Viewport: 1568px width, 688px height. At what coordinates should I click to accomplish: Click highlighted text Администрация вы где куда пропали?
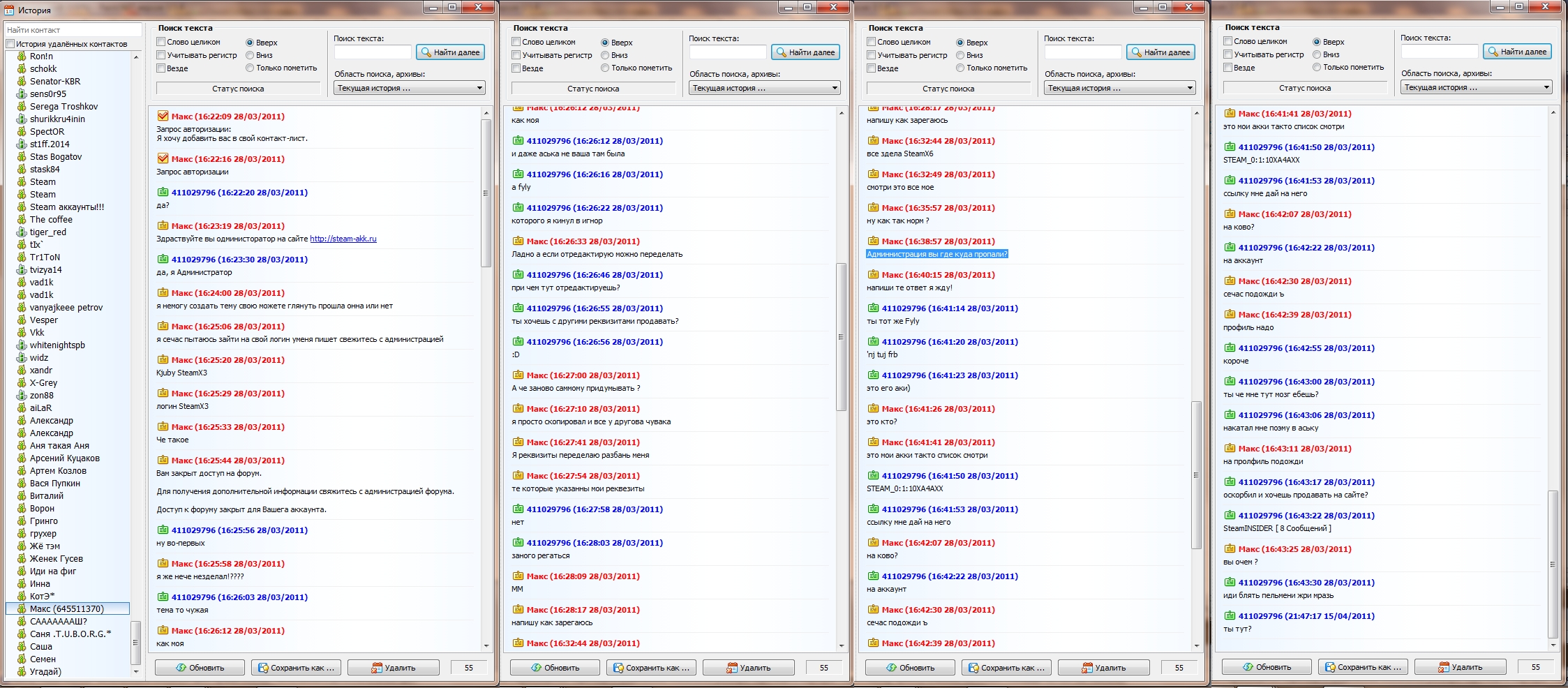[937, 254]
